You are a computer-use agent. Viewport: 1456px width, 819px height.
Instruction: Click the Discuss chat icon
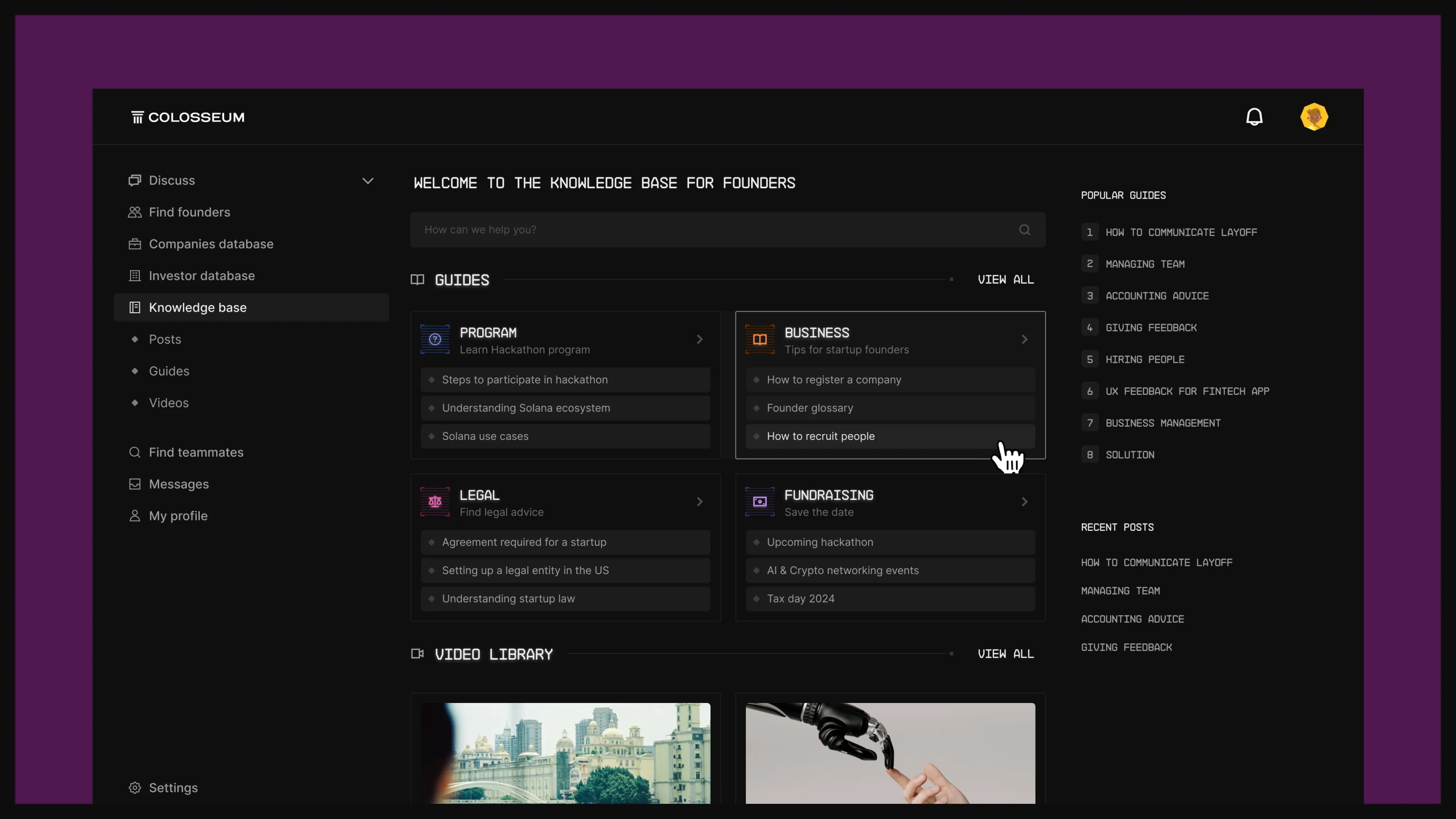point(135,180)
